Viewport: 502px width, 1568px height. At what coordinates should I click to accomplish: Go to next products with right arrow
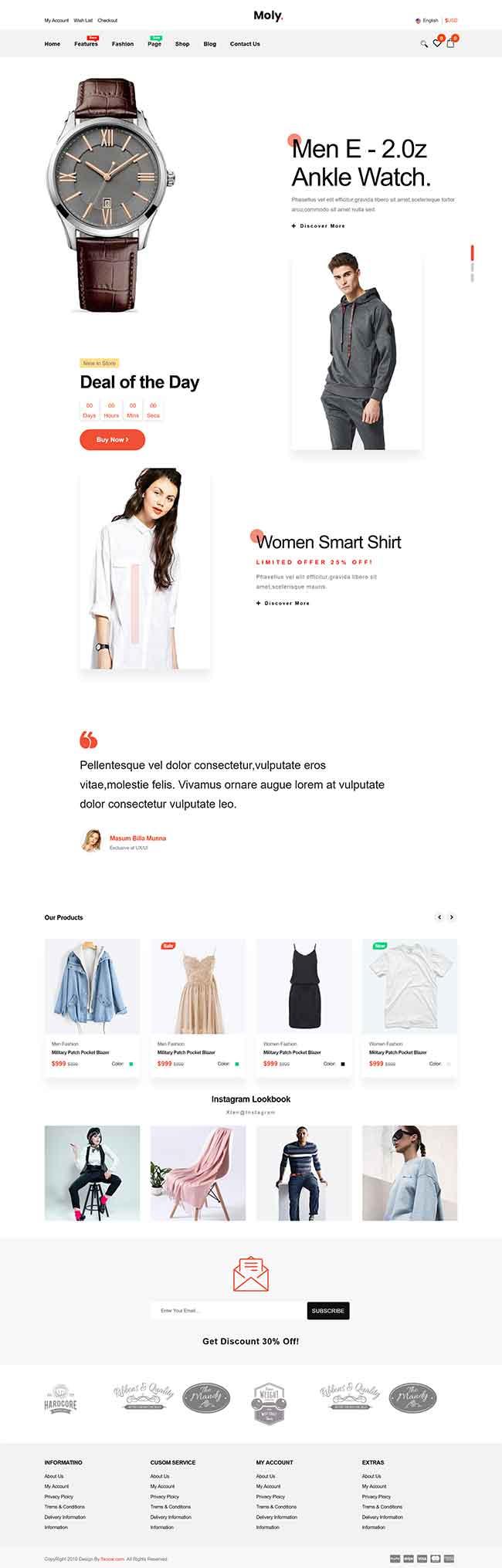[452, 917]
